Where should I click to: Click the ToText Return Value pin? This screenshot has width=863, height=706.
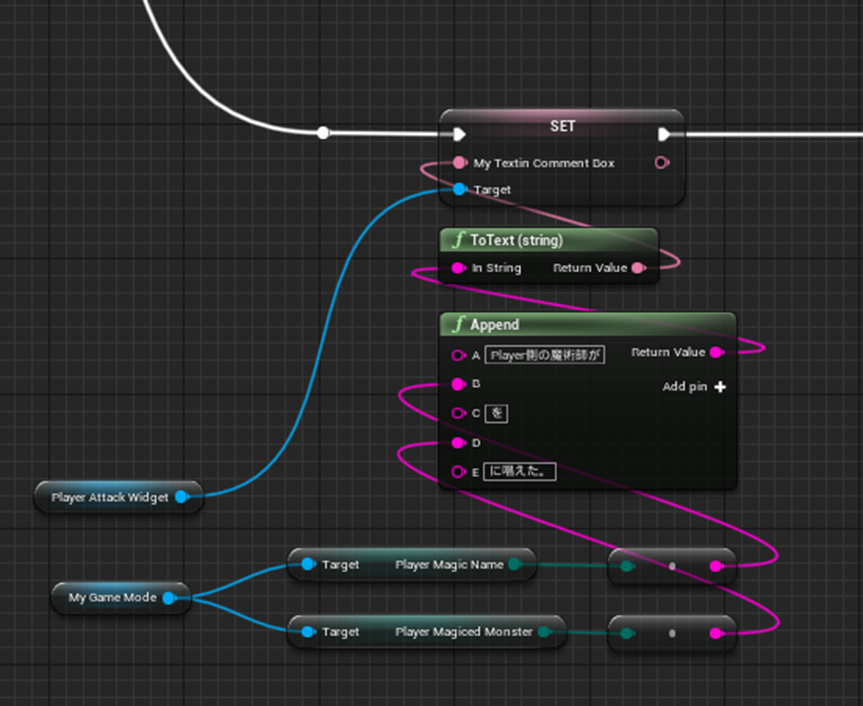click(x=638, y=268)
